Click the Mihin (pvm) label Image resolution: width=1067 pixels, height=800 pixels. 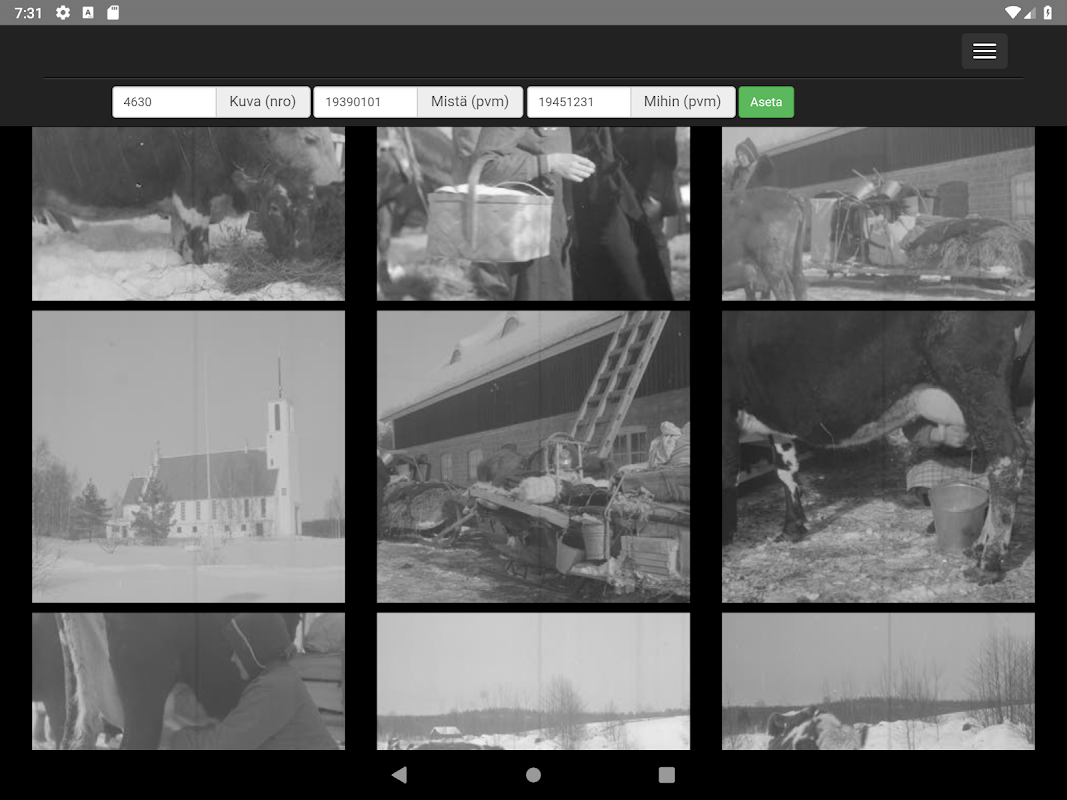point(683,102)
